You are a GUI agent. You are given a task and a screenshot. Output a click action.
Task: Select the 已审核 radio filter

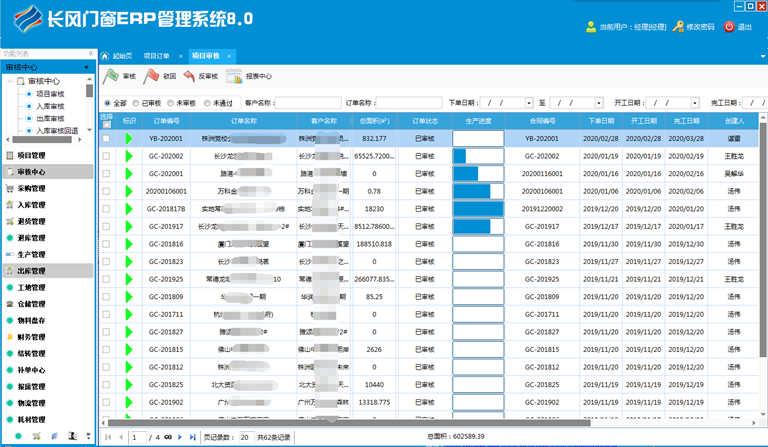138,103
